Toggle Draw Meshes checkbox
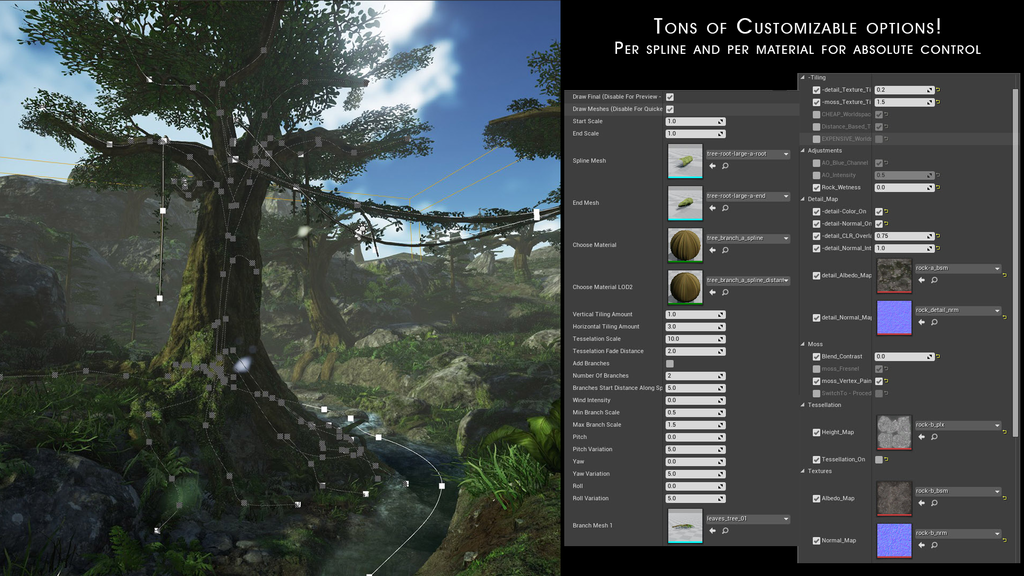Viewport: 1024px width, 576px height. [670, 109]
